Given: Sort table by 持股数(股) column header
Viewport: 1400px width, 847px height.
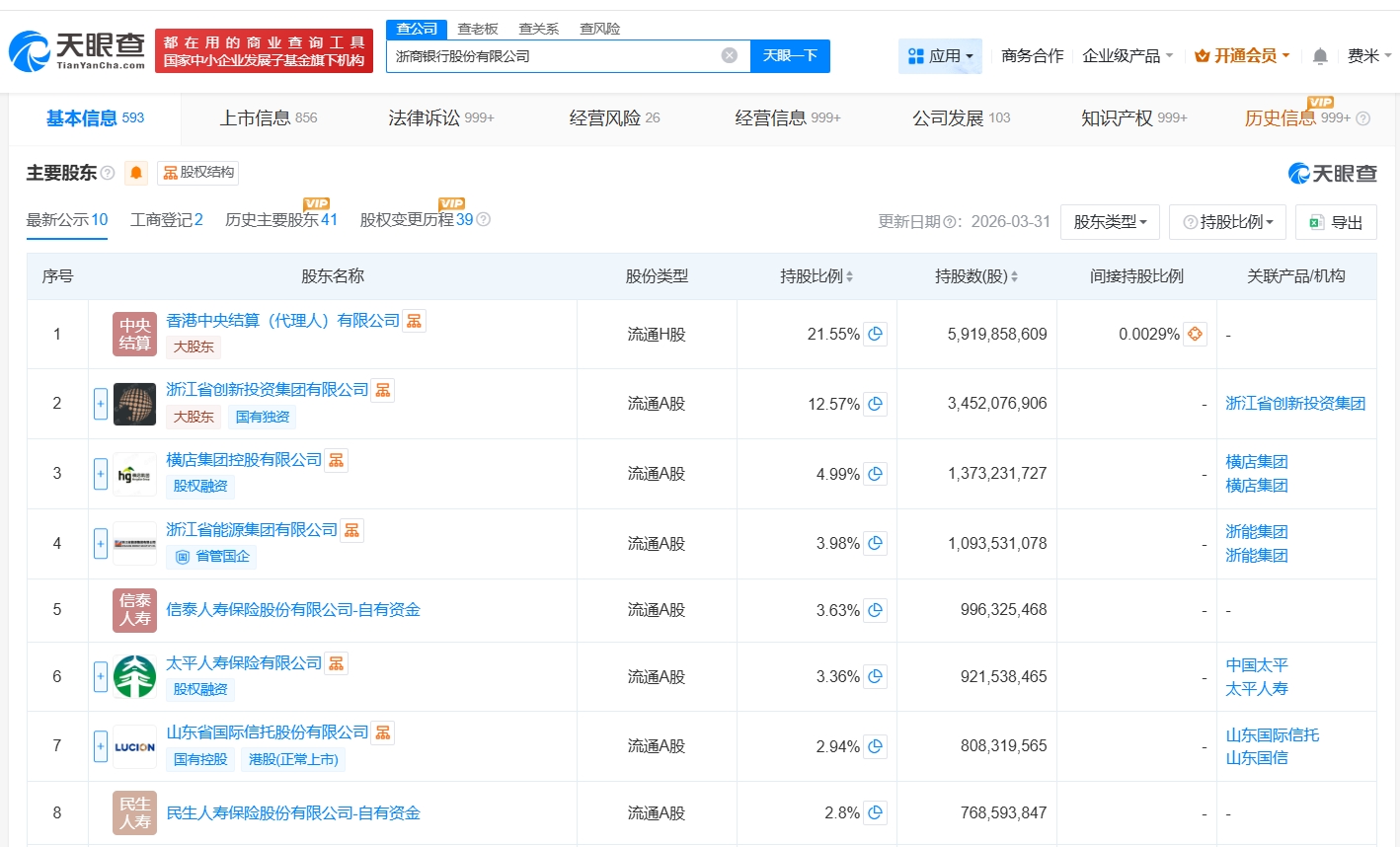Looking at the screenshot, I should (x=976, y=276).
